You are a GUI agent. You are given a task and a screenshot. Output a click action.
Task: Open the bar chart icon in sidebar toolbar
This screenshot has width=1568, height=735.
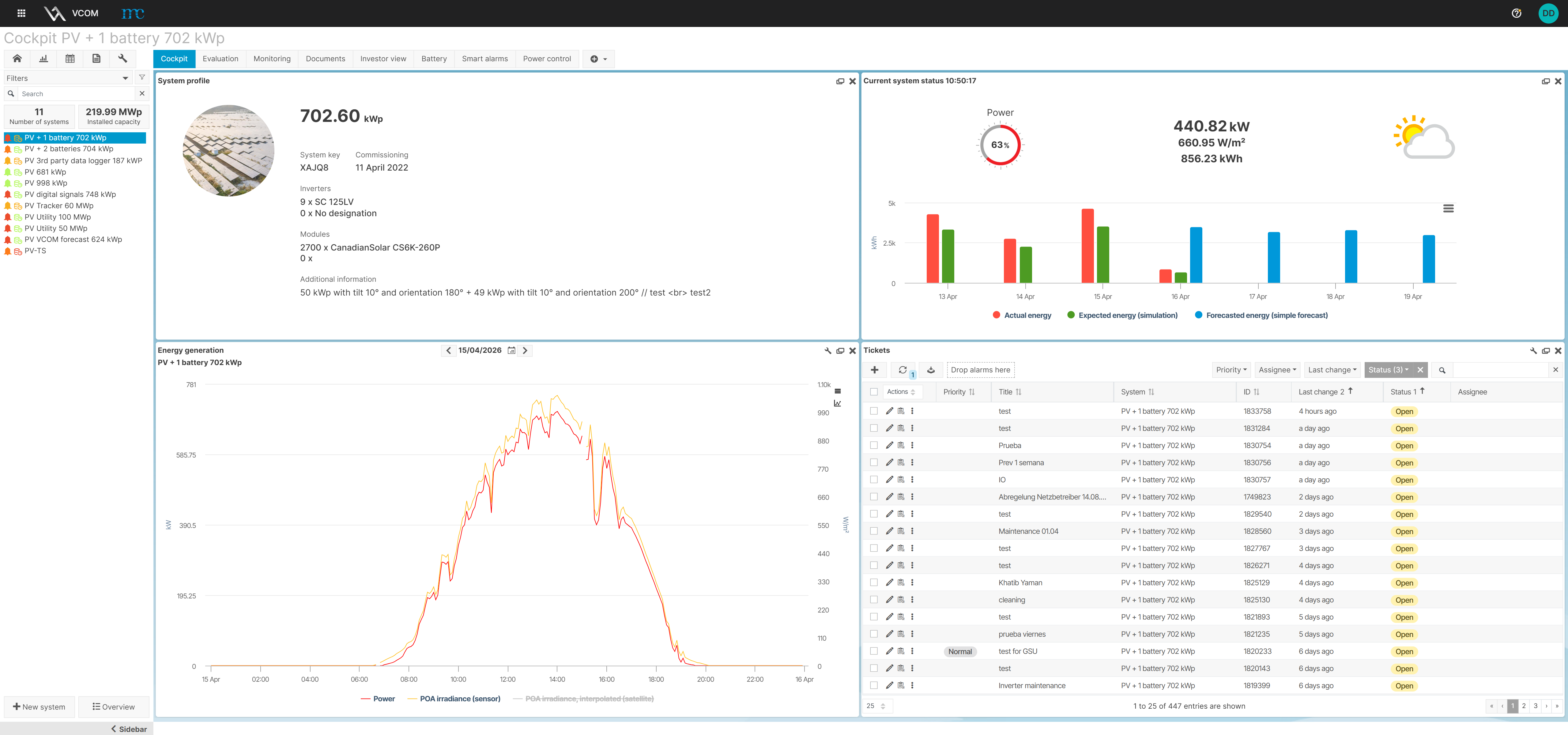click(x=43, y=58)
